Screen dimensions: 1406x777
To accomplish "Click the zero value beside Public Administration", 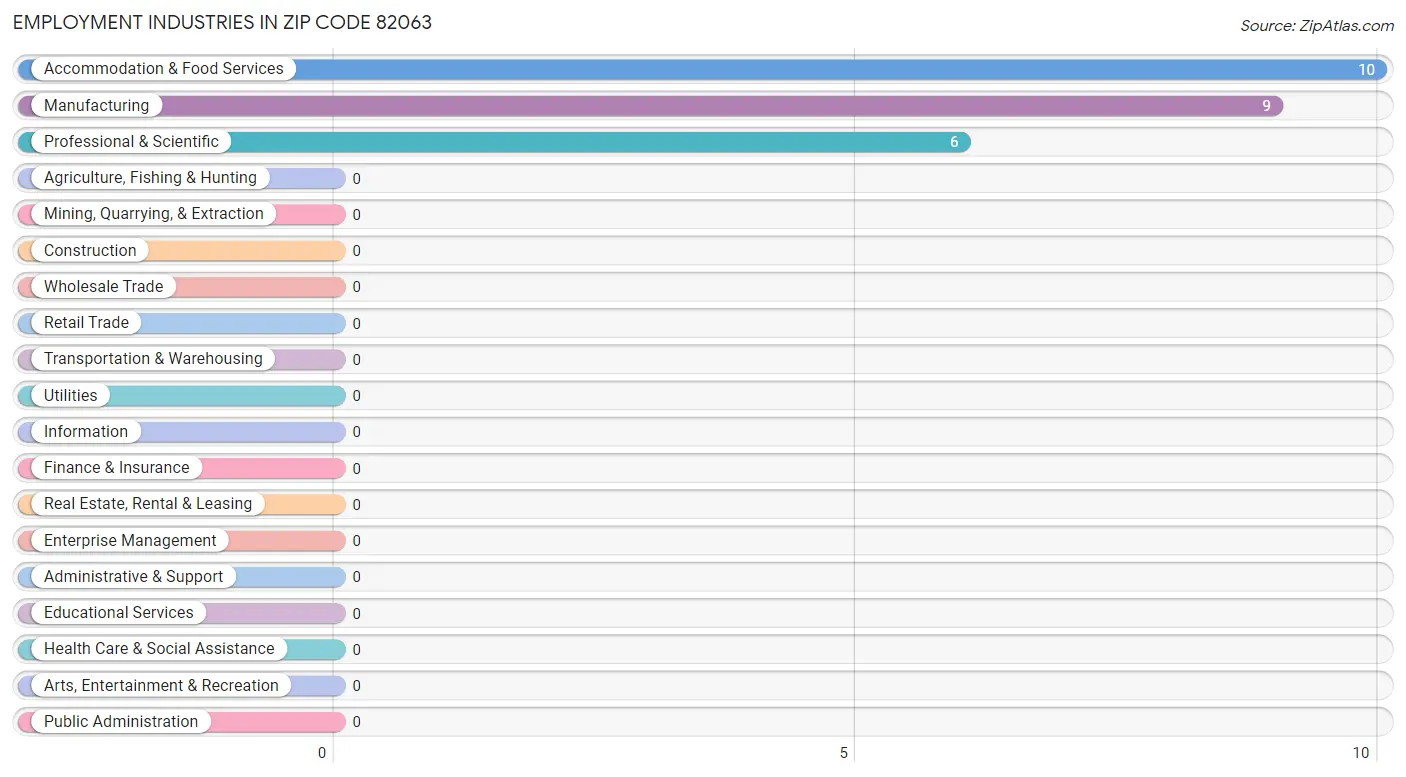I will pos(356,722).
